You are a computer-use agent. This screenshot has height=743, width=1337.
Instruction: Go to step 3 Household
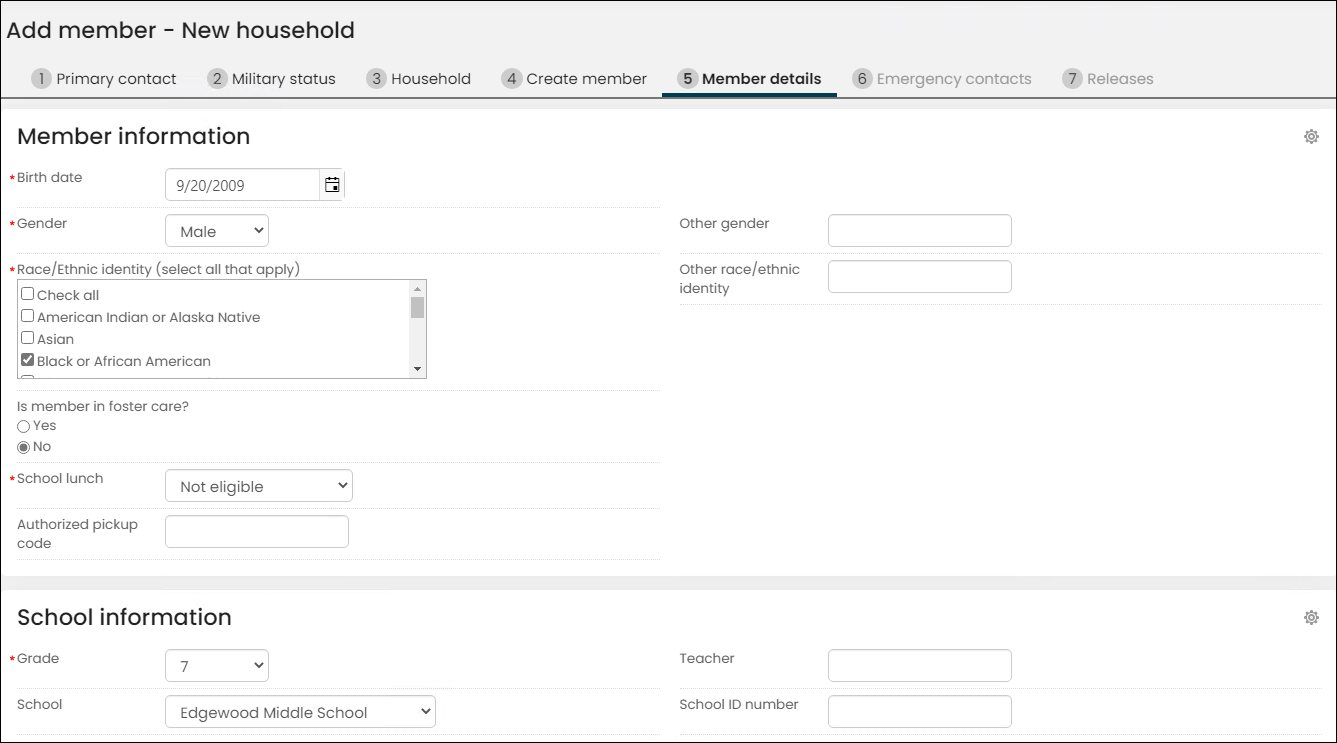[419, 79]
